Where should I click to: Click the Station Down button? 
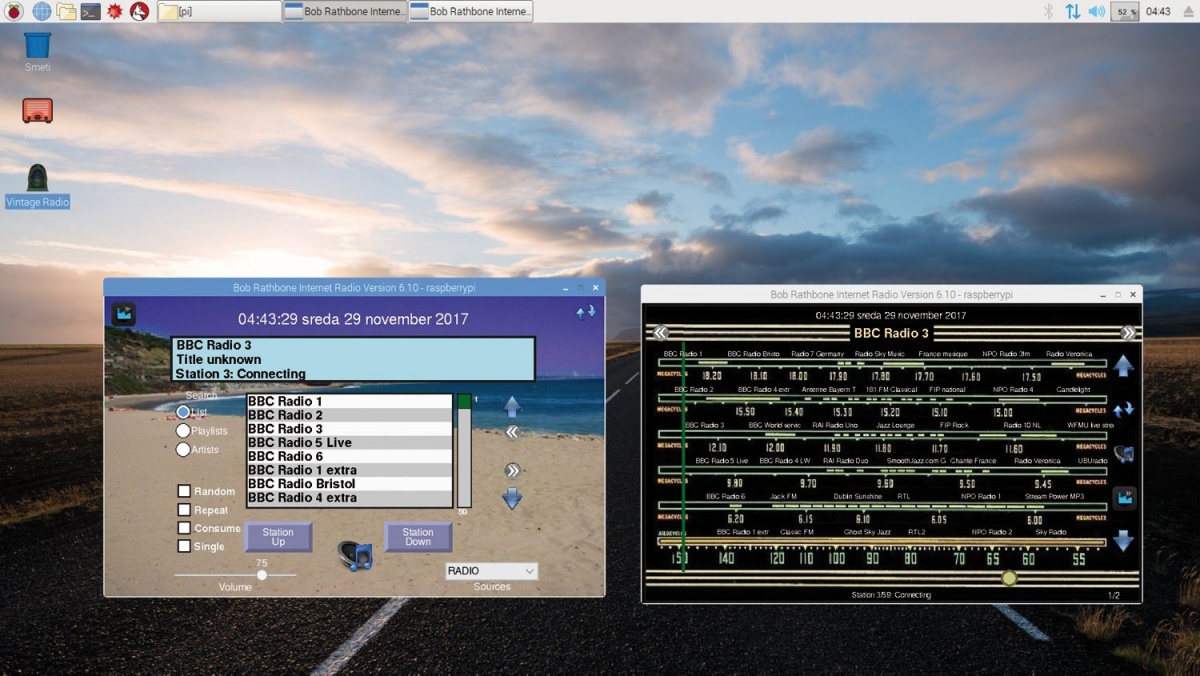pos(418,537)
